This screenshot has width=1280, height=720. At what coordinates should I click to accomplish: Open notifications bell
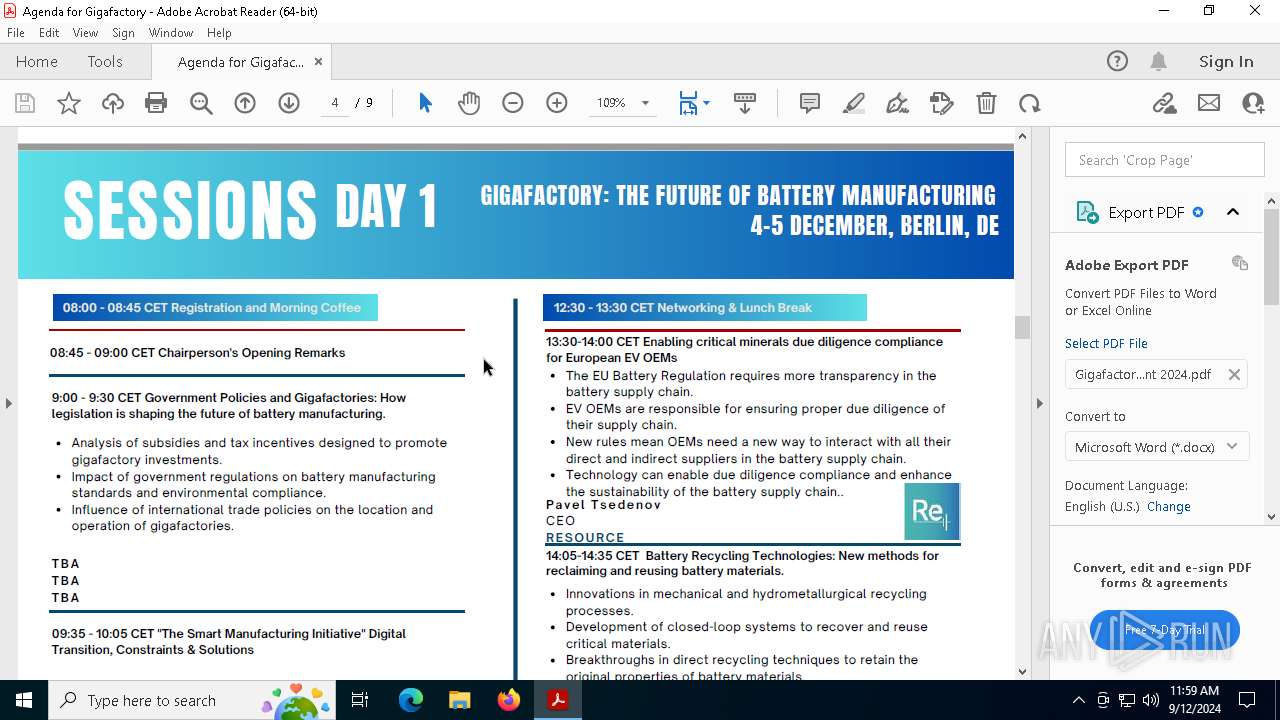1158,61
